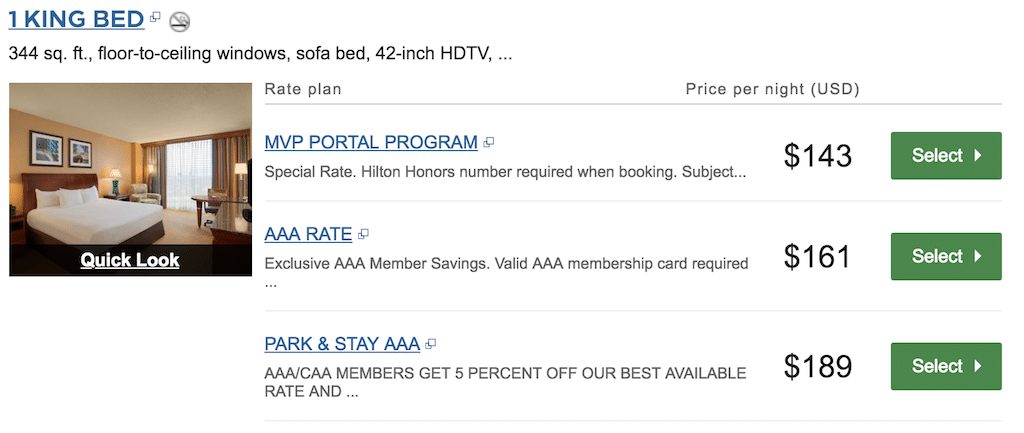This screenshot has width=1024, height=433.
Task: Select the $189 Park & Stay AAA rate
Action: coord(946,366)
